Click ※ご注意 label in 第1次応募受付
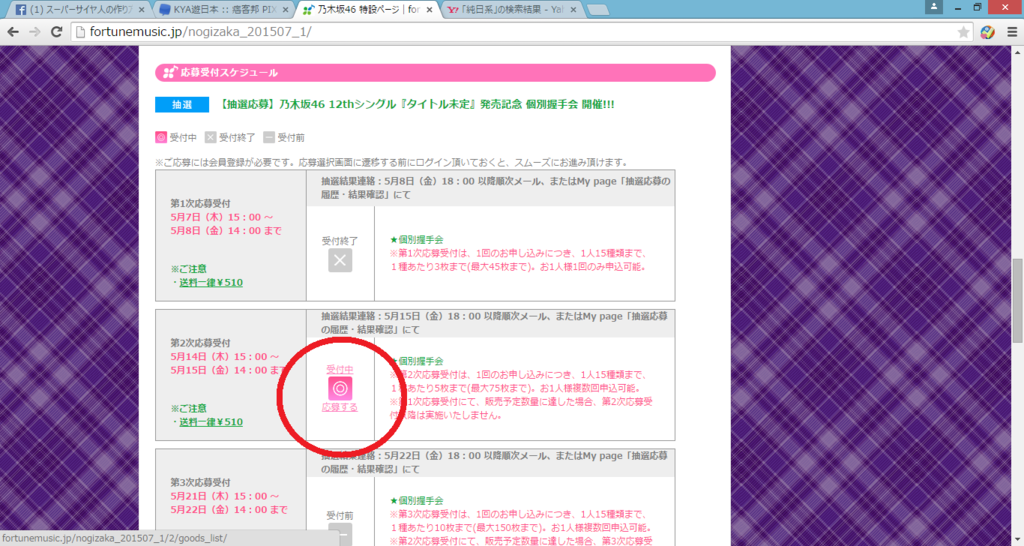 189,268
